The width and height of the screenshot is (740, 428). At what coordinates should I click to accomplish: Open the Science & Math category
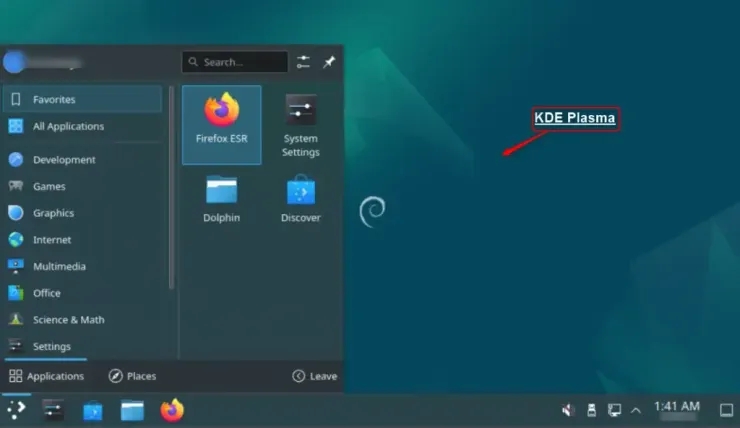83,319
